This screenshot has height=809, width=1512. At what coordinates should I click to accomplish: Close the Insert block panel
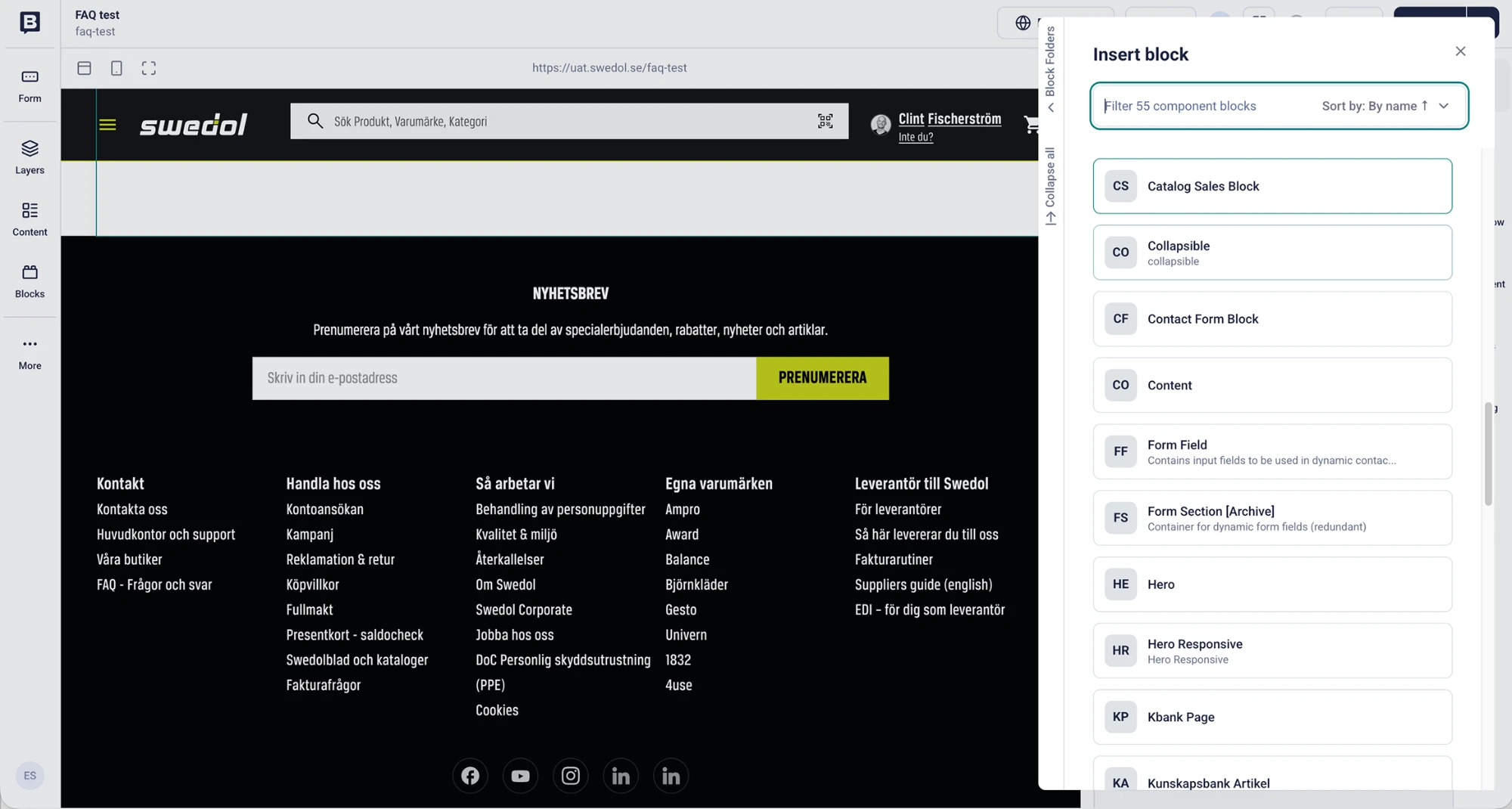pos(1461,51)
